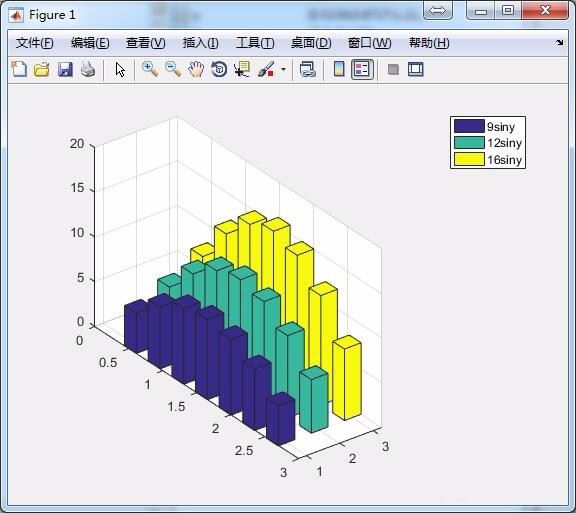The width and height of the screenshot is (576, 513).
Task: Open the 插入(I) menu
Action: 201,43
